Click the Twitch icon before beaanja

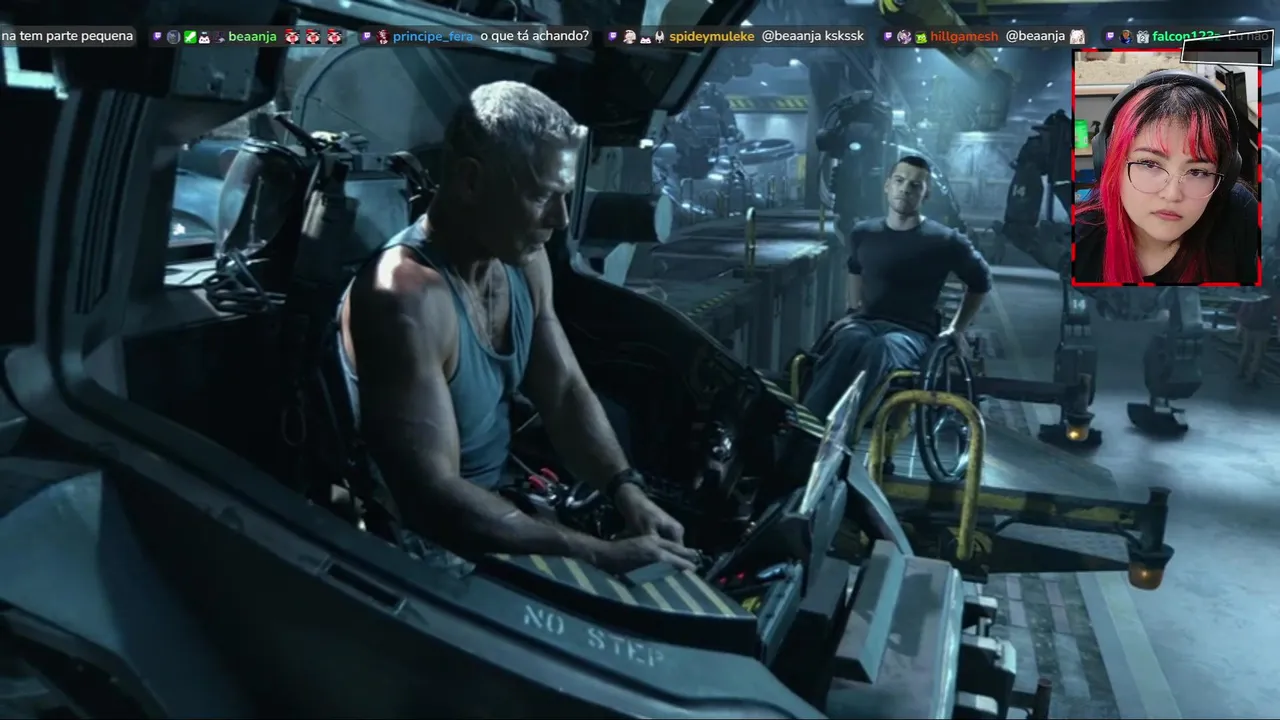pos(157,37)
